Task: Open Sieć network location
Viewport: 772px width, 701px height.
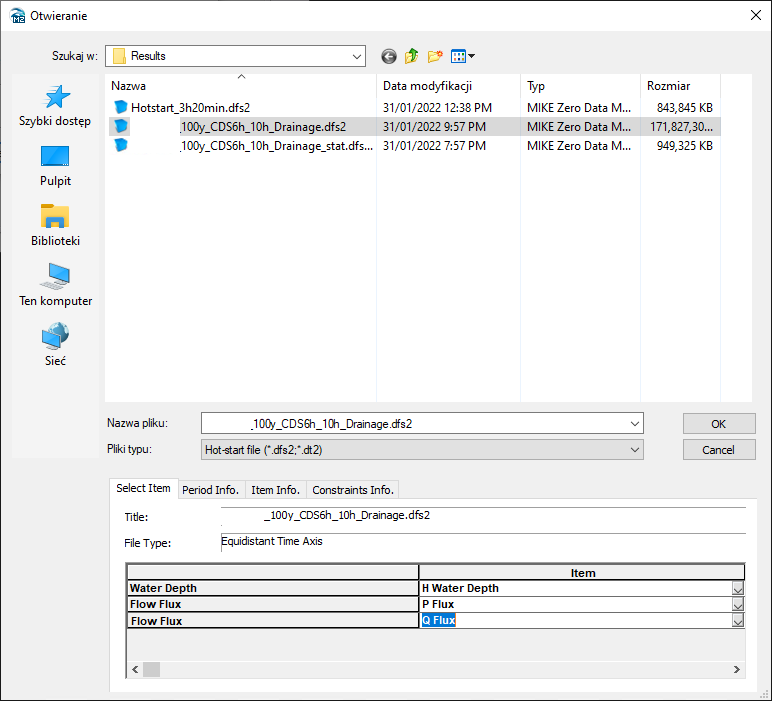Action: click(55, 346)
